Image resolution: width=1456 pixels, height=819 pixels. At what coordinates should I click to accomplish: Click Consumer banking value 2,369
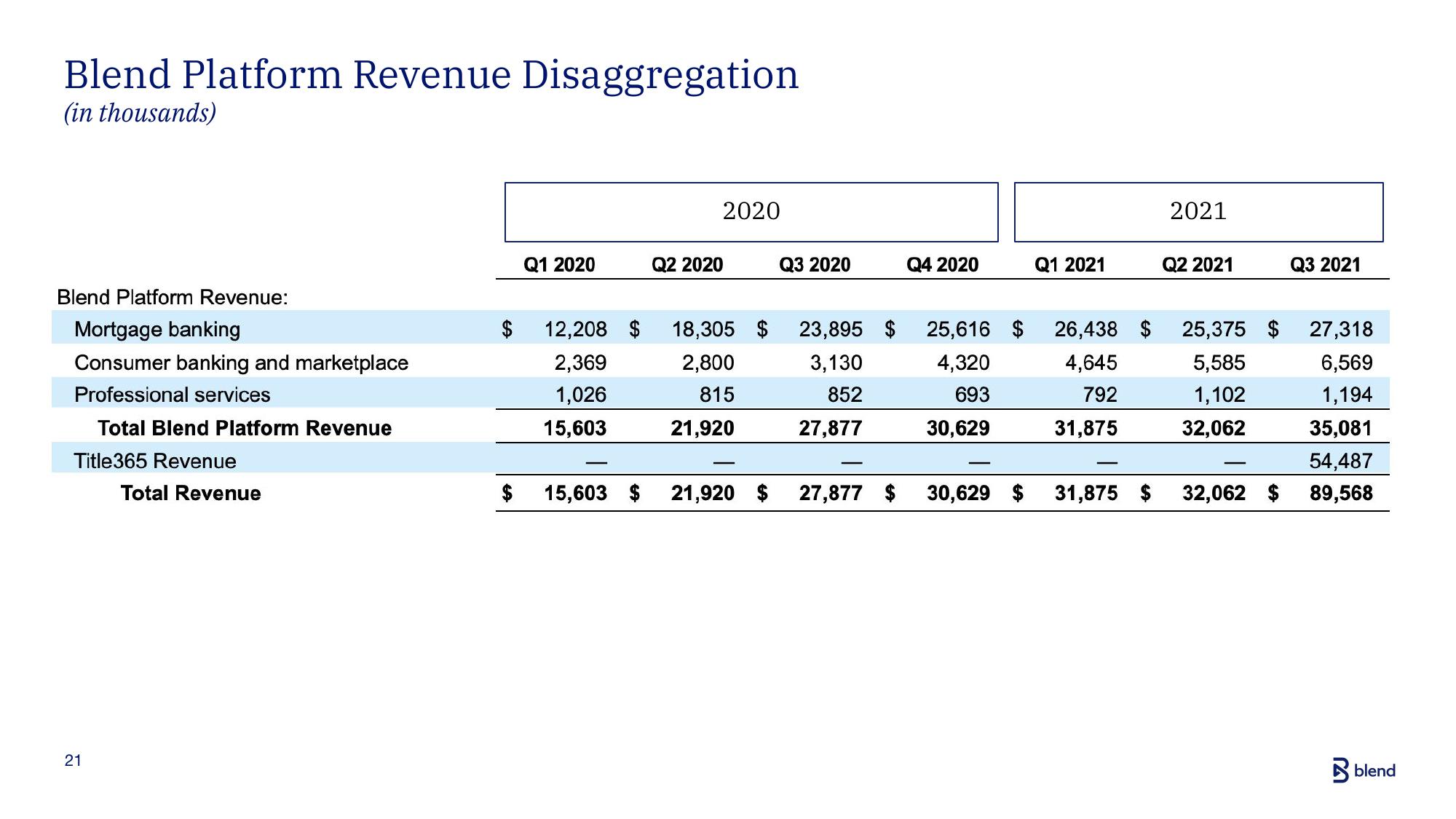580,363
